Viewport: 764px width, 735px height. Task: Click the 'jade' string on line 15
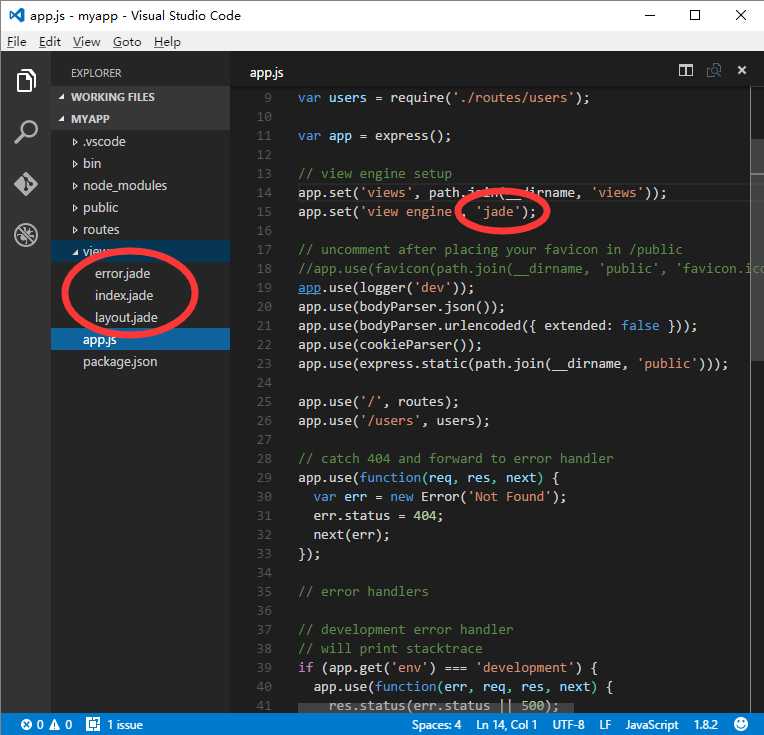498,212
